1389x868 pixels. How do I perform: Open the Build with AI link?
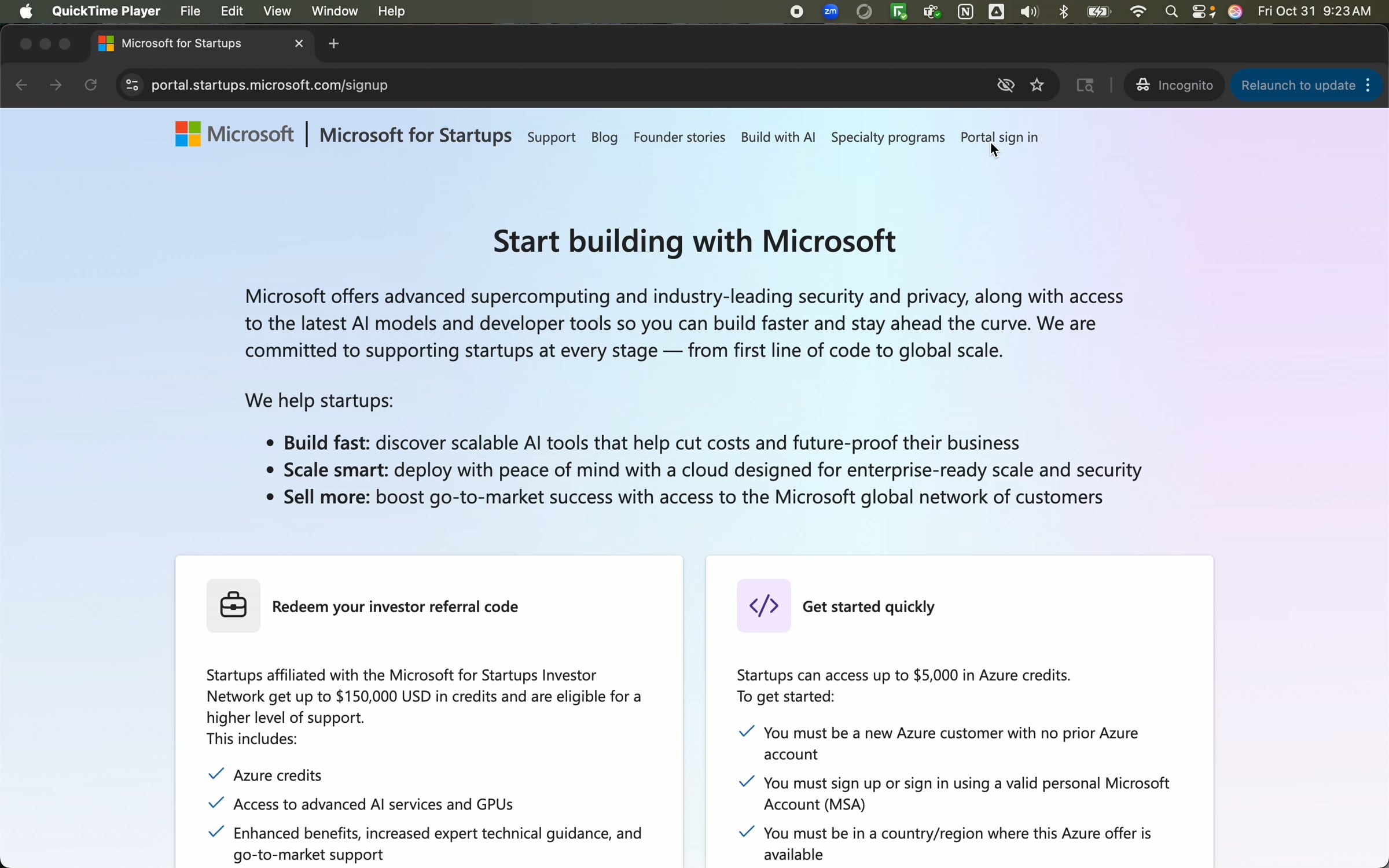(778, 137)
